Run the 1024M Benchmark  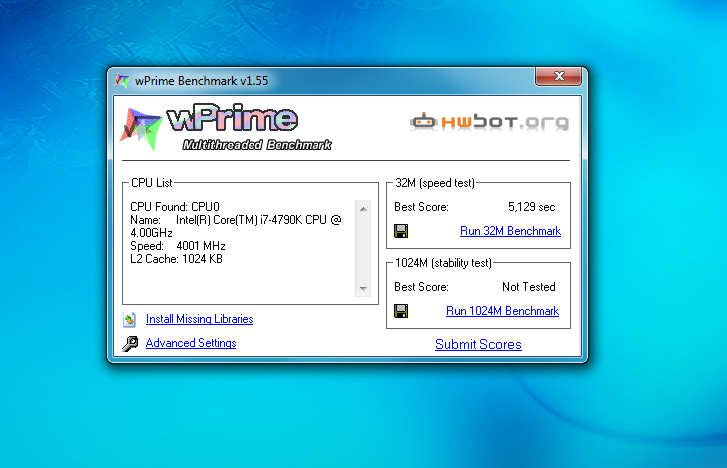click(502, 311)
